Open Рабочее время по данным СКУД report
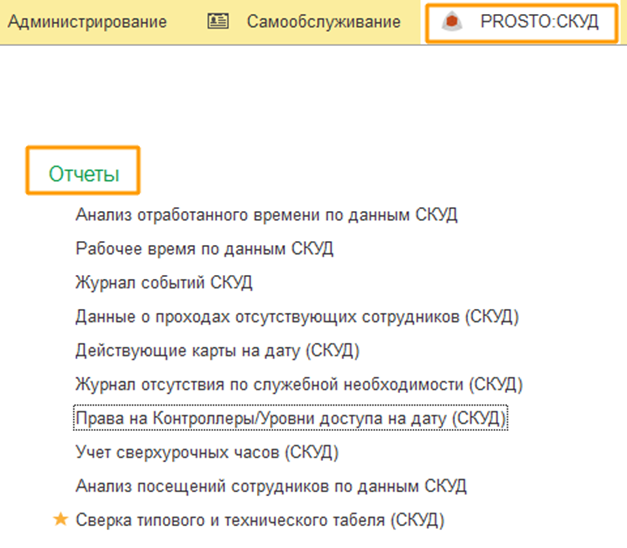The height and width of the screenshot is (548, 627). 204,248
